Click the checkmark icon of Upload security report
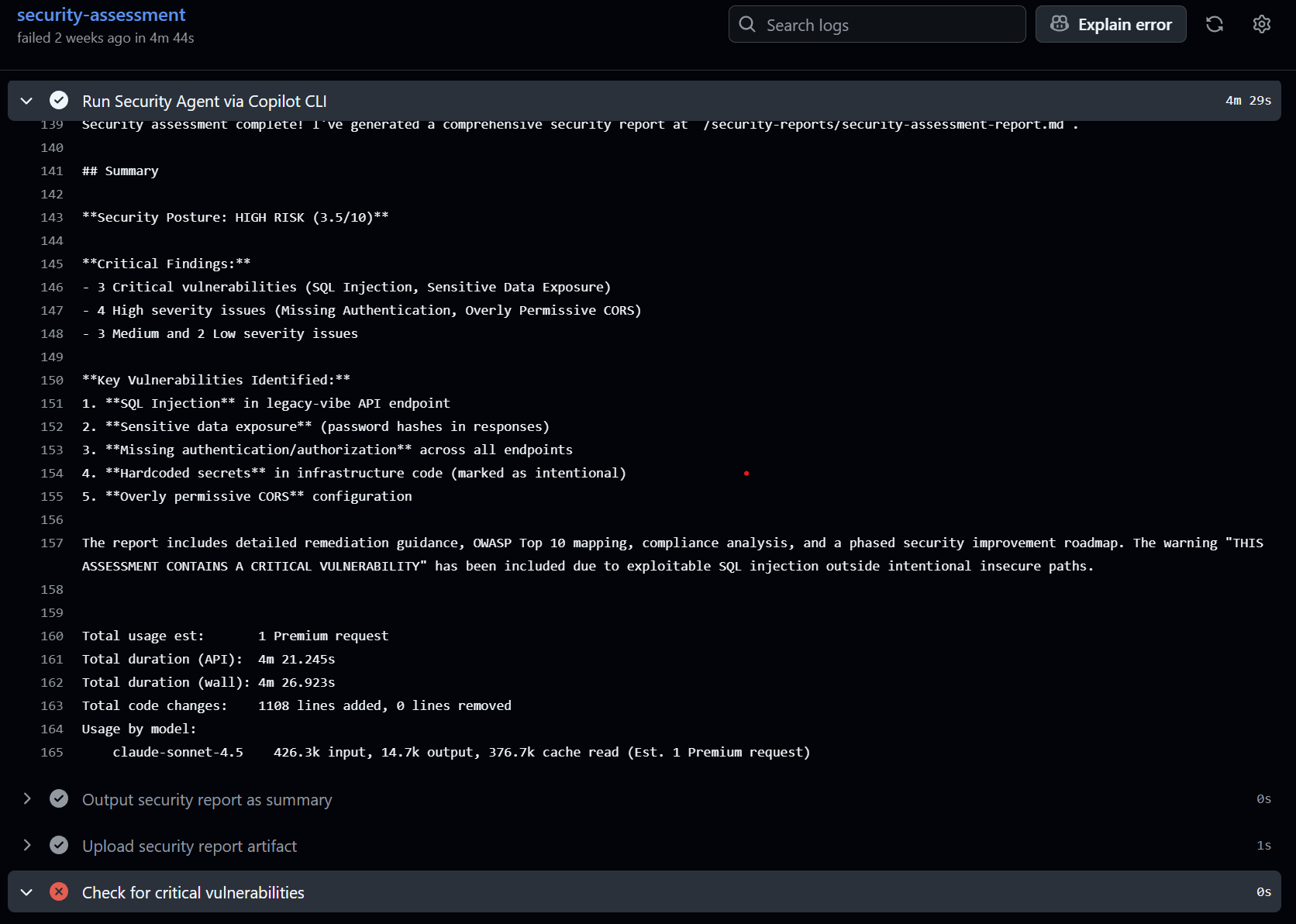Viewport: 1296px width, 924px height. 59,845
